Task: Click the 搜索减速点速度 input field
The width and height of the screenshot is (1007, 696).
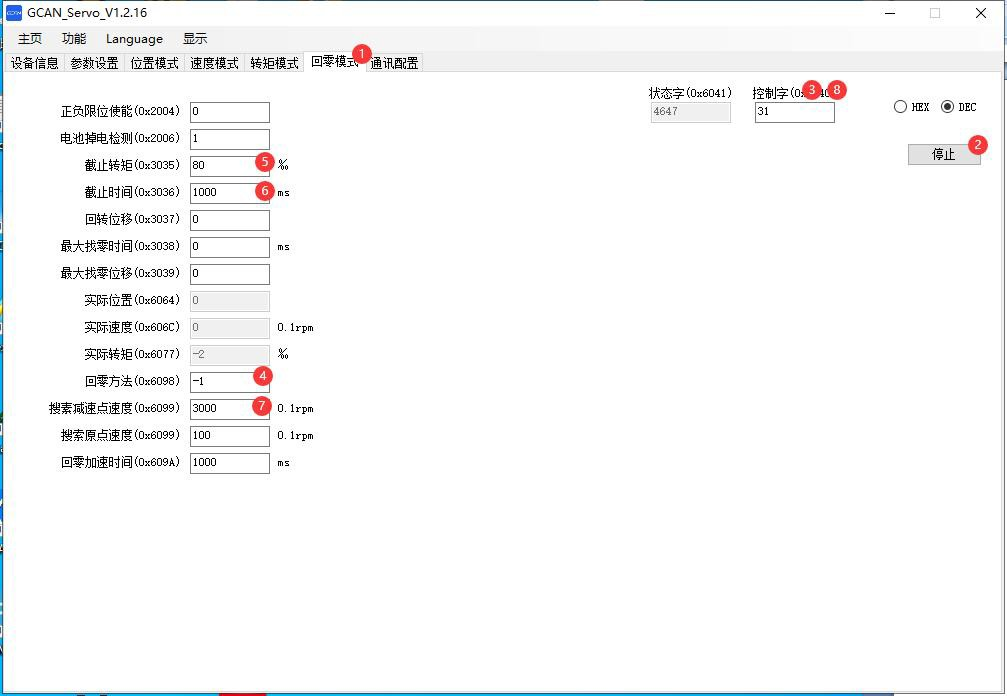Action: coord(220,408)
